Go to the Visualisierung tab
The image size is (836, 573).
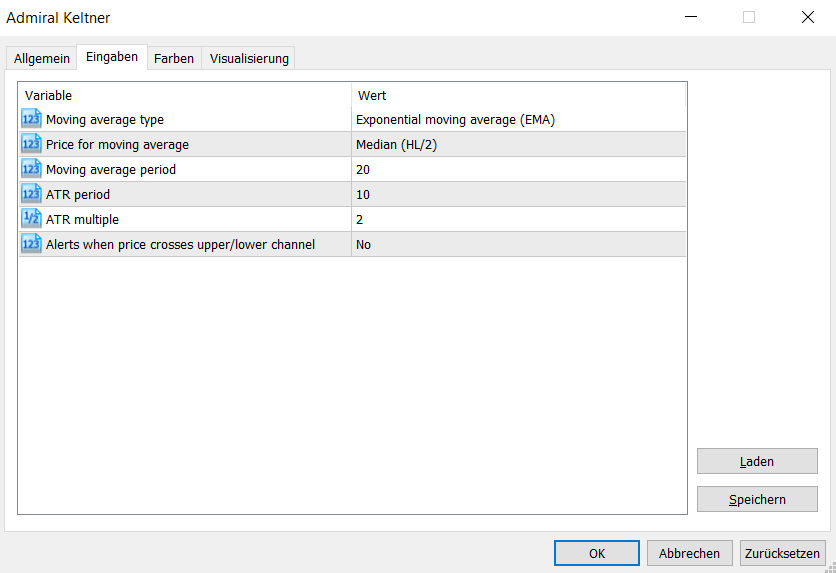[249, 58]
